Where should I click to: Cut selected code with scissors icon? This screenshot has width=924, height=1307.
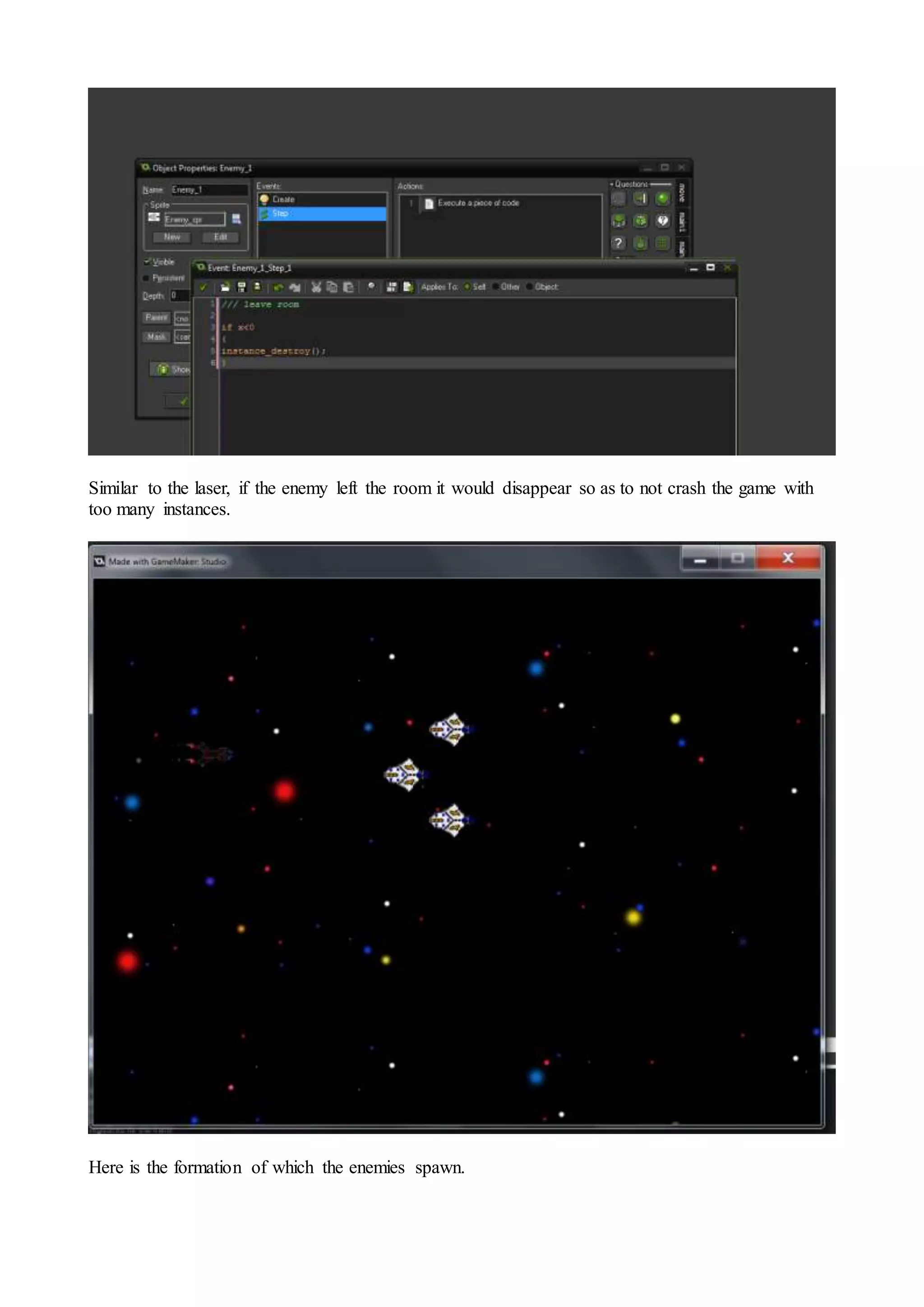click(316, 287)
